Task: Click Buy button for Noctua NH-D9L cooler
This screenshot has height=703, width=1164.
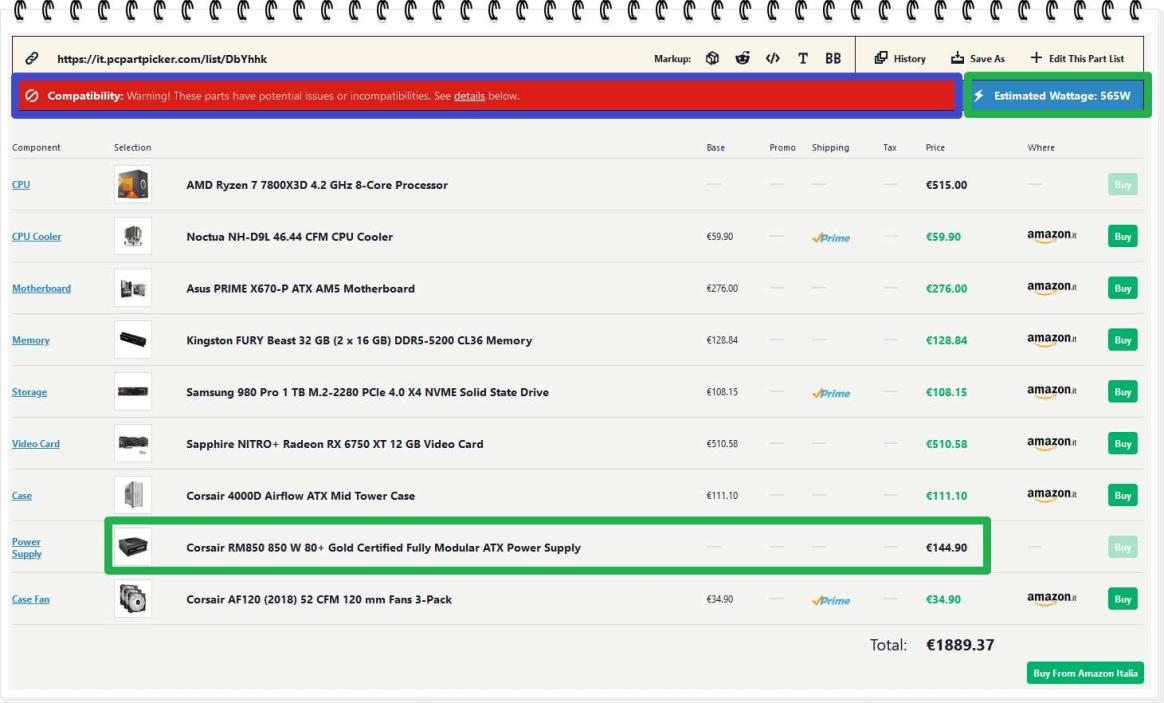Action: [x=1122, y=237]
